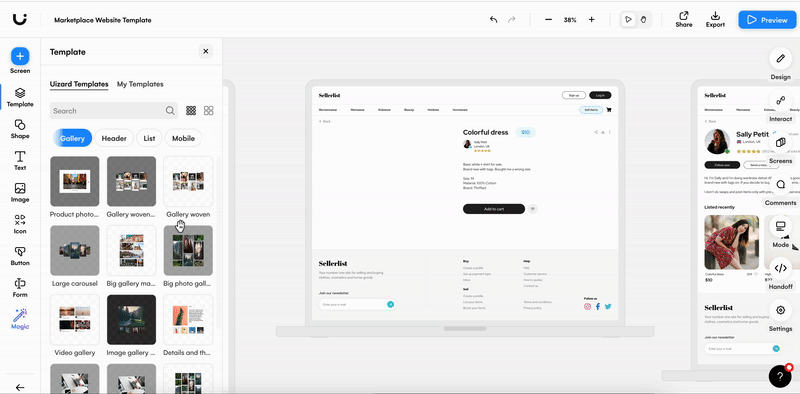Select the Big photo gall... template thumbnail
This screenshot has width=800, height=394.
tap(188, 251)
